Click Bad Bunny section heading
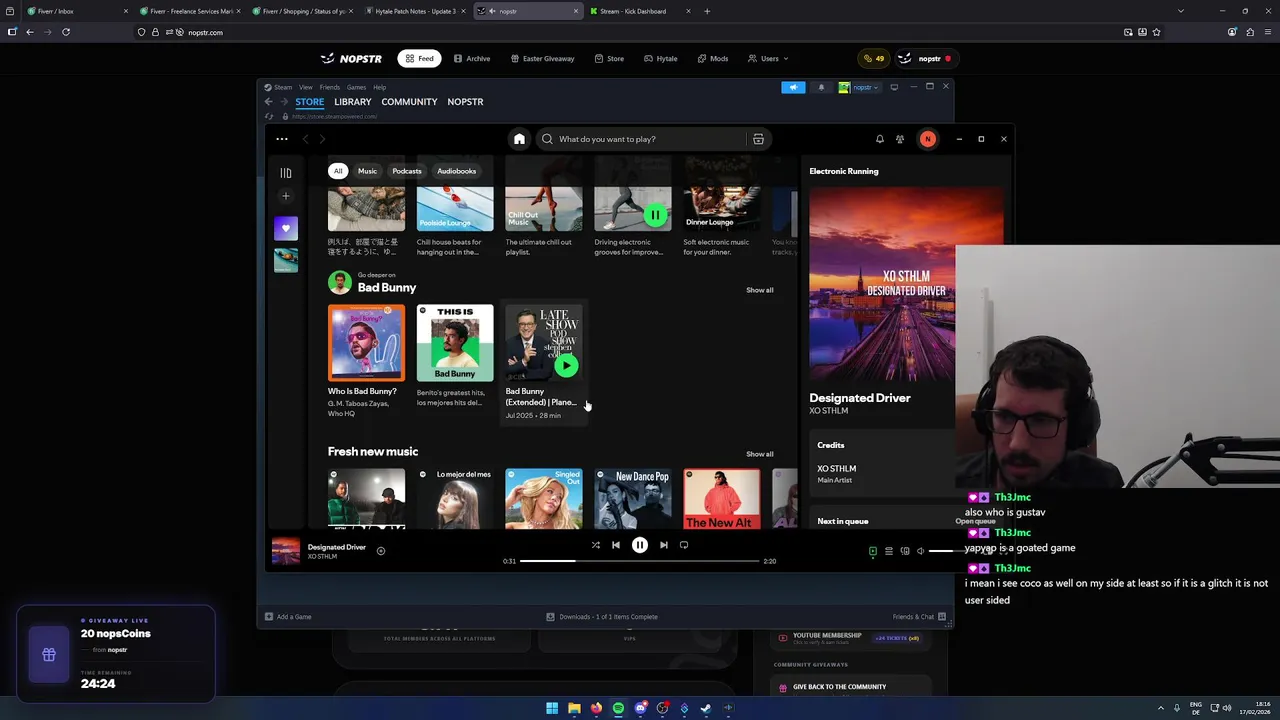The image size is (1280, 720). pos(387,287)
